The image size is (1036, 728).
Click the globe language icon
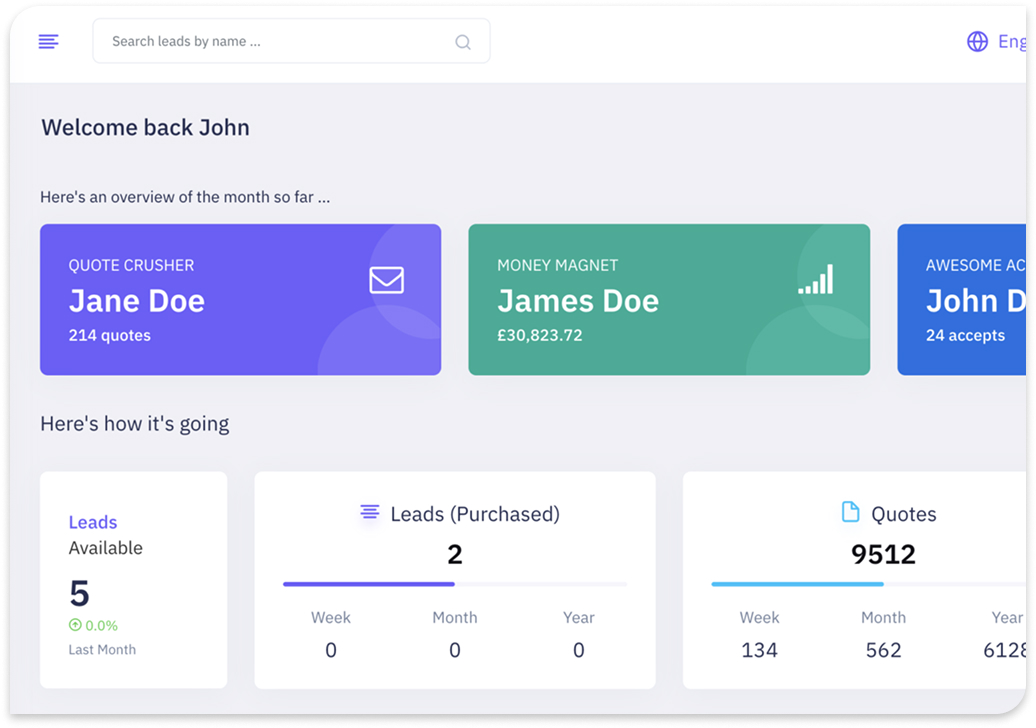pos(977,41)
